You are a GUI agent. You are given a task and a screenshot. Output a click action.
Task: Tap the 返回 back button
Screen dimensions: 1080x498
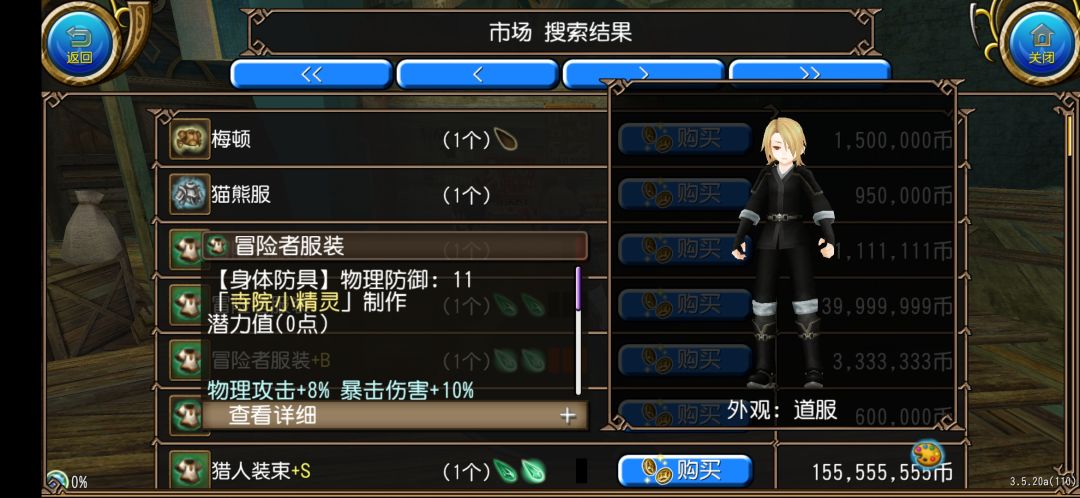pyautogui.click(x=79, y=43)
